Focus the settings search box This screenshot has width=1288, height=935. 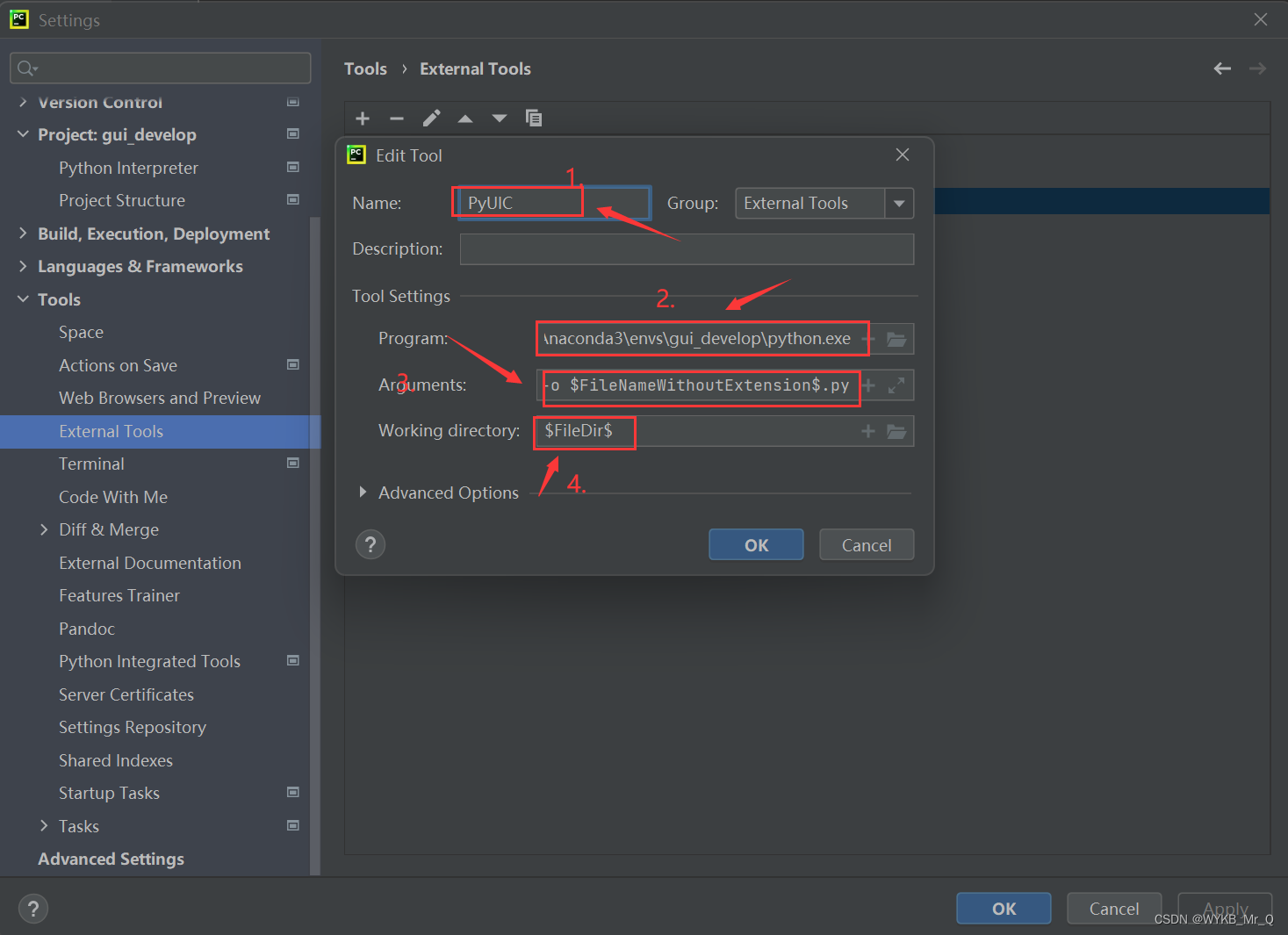[161, 68]
